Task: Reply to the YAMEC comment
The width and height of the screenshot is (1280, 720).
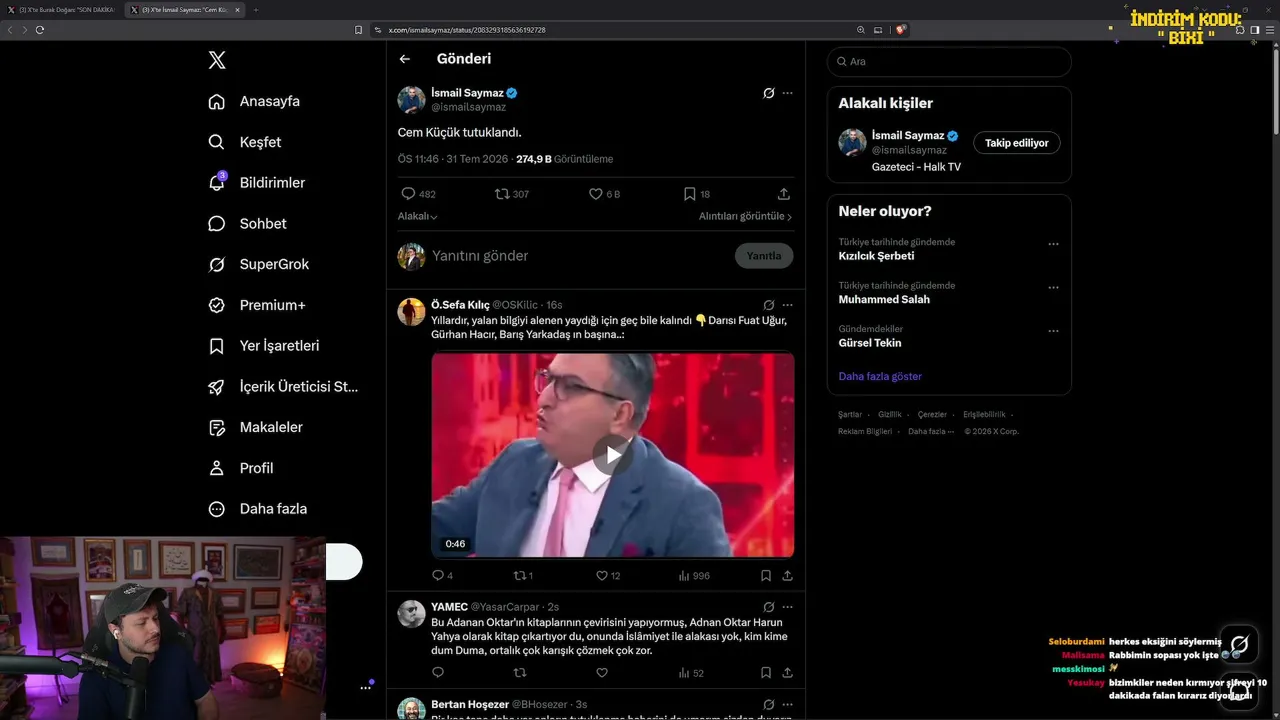Action: [x=437, y=673]
